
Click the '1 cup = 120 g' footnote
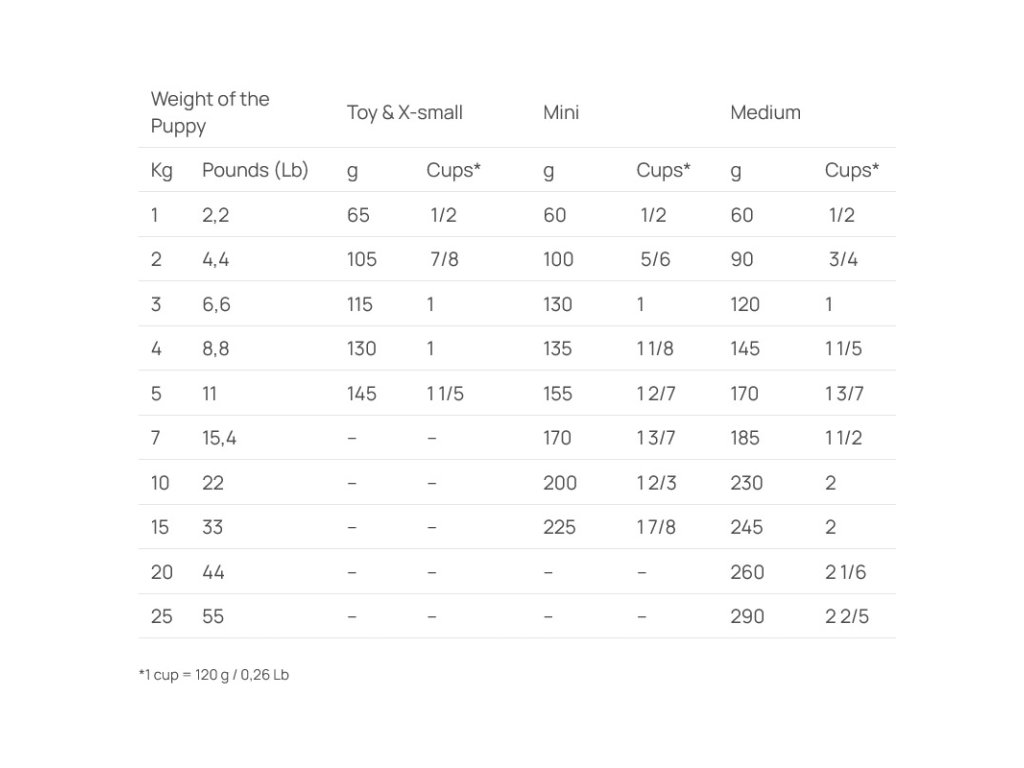(x=213, y=675)
